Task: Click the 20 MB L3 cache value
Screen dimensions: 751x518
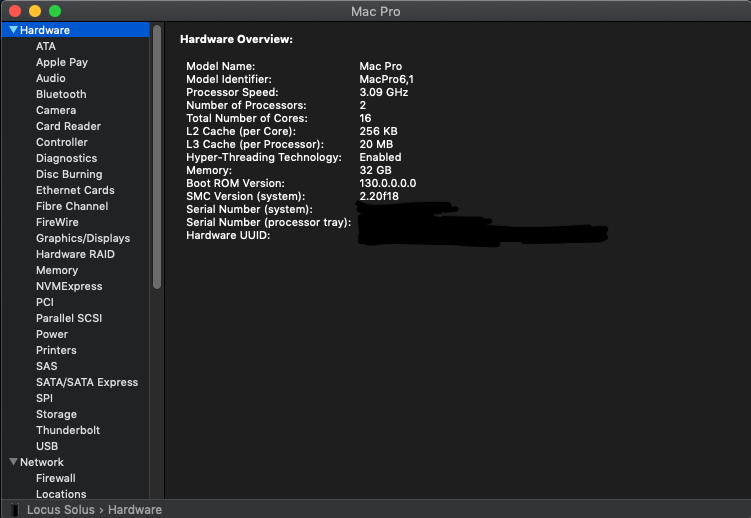Action: (x=376, y=144)
